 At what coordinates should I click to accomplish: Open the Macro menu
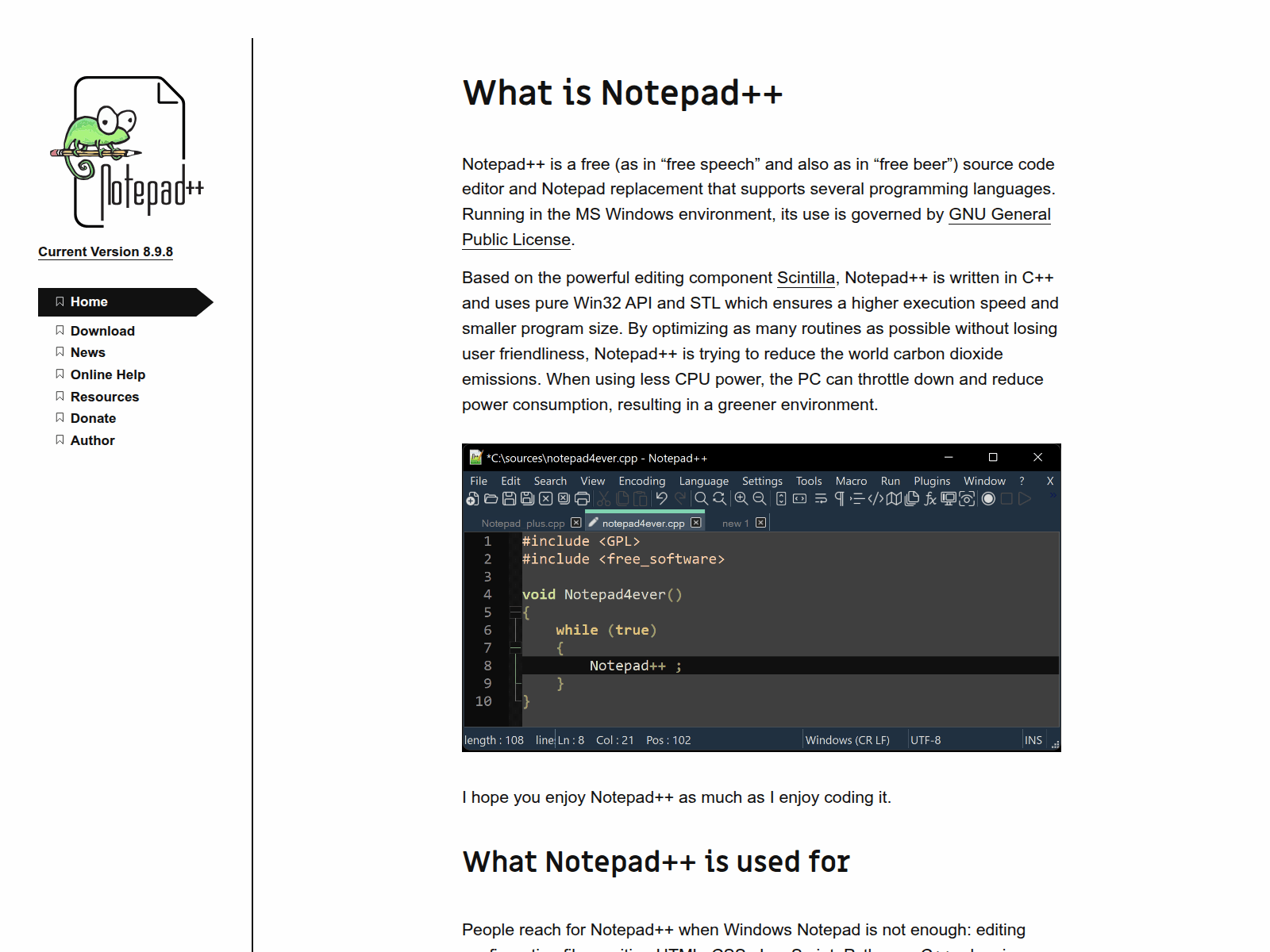(x=851, y=481)
